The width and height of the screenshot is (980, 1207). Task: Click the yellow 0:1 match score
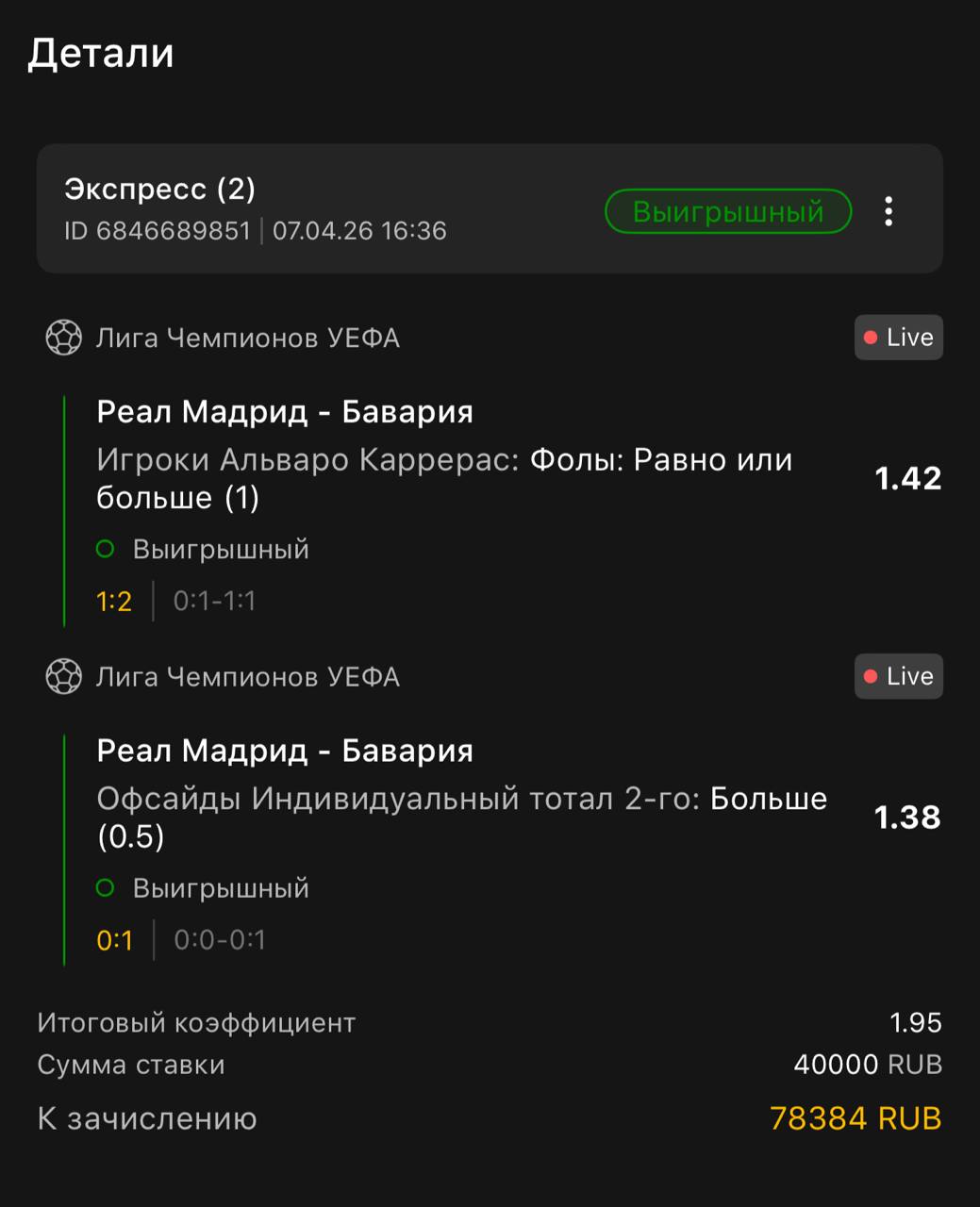tap(114, 940)
